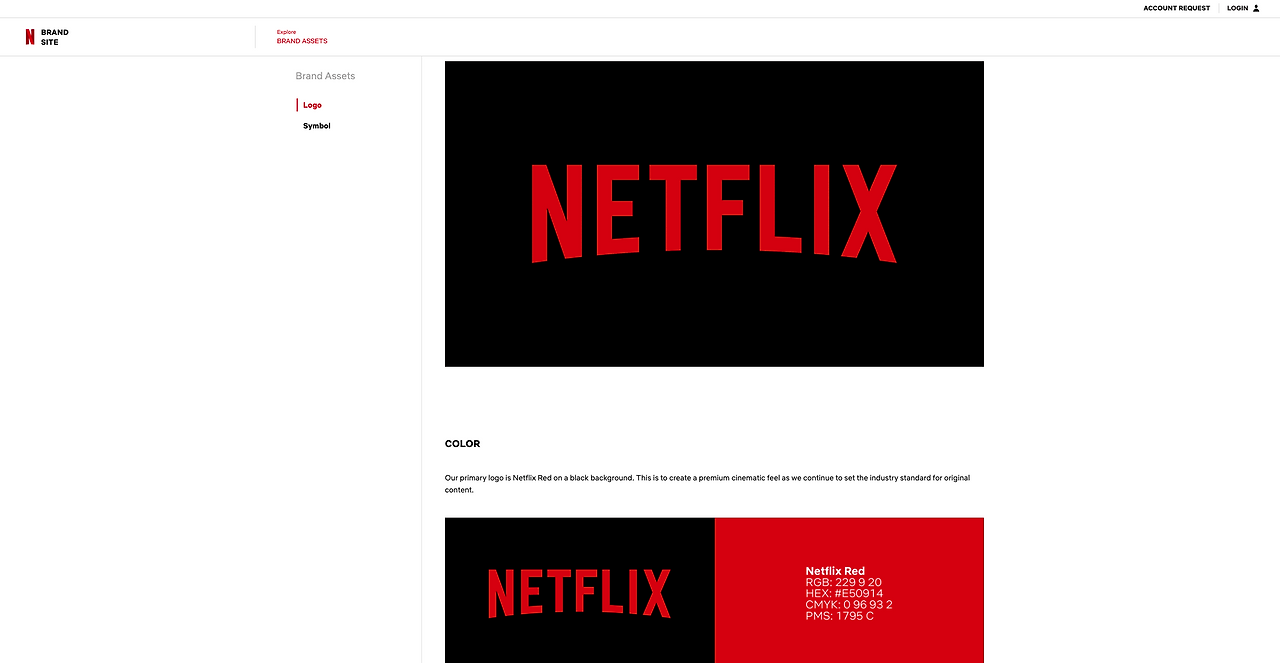Click the Brand Assets sidebar heading

(325, 76)
